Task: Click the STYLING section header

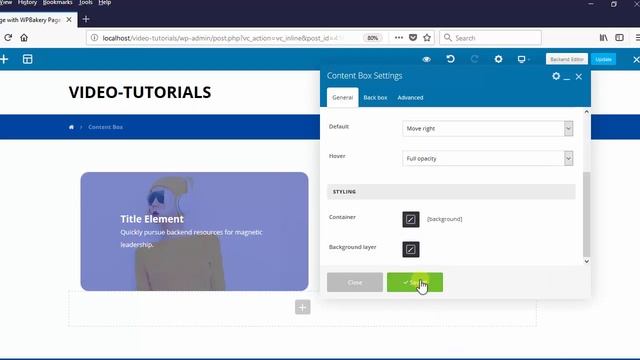Action: coord(451,192)
